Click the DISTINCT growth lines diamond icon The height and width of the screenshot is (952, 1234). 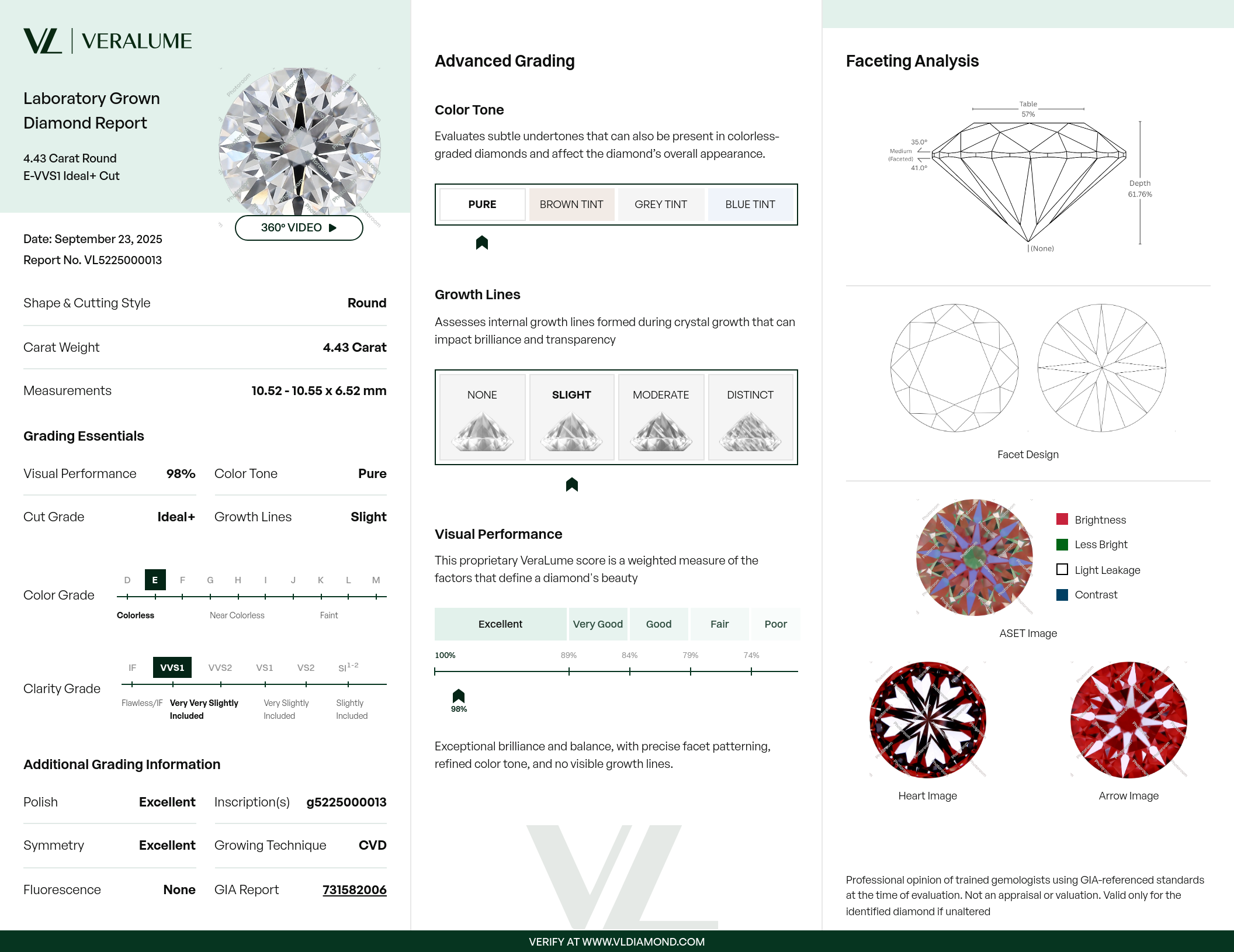(x=750, y=431)
